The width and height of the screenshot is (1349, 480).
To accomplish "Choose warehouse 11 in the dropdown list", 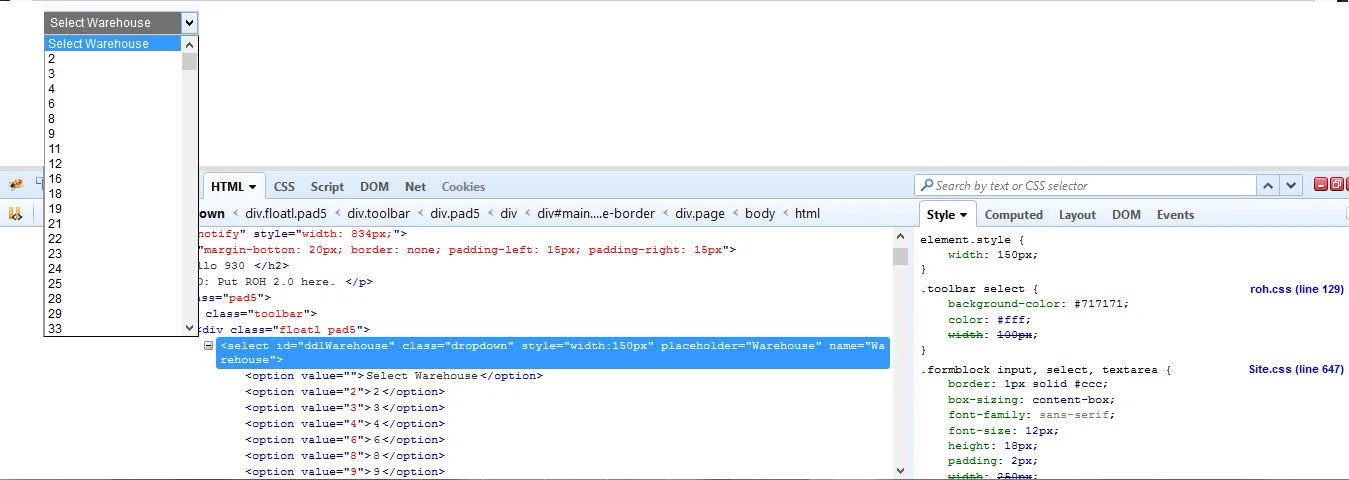I will (x=113, y=149).
